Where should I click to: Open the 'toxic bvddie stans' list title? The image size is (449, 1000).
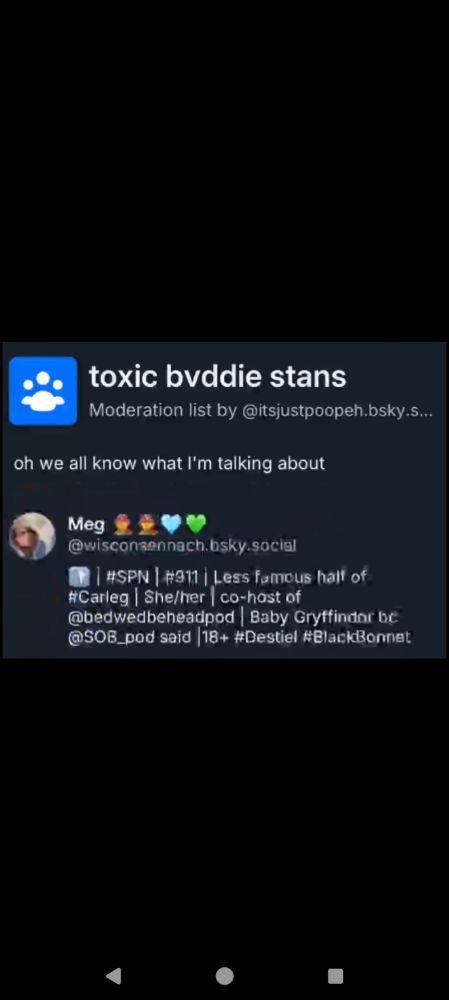[x=217, y=376]
